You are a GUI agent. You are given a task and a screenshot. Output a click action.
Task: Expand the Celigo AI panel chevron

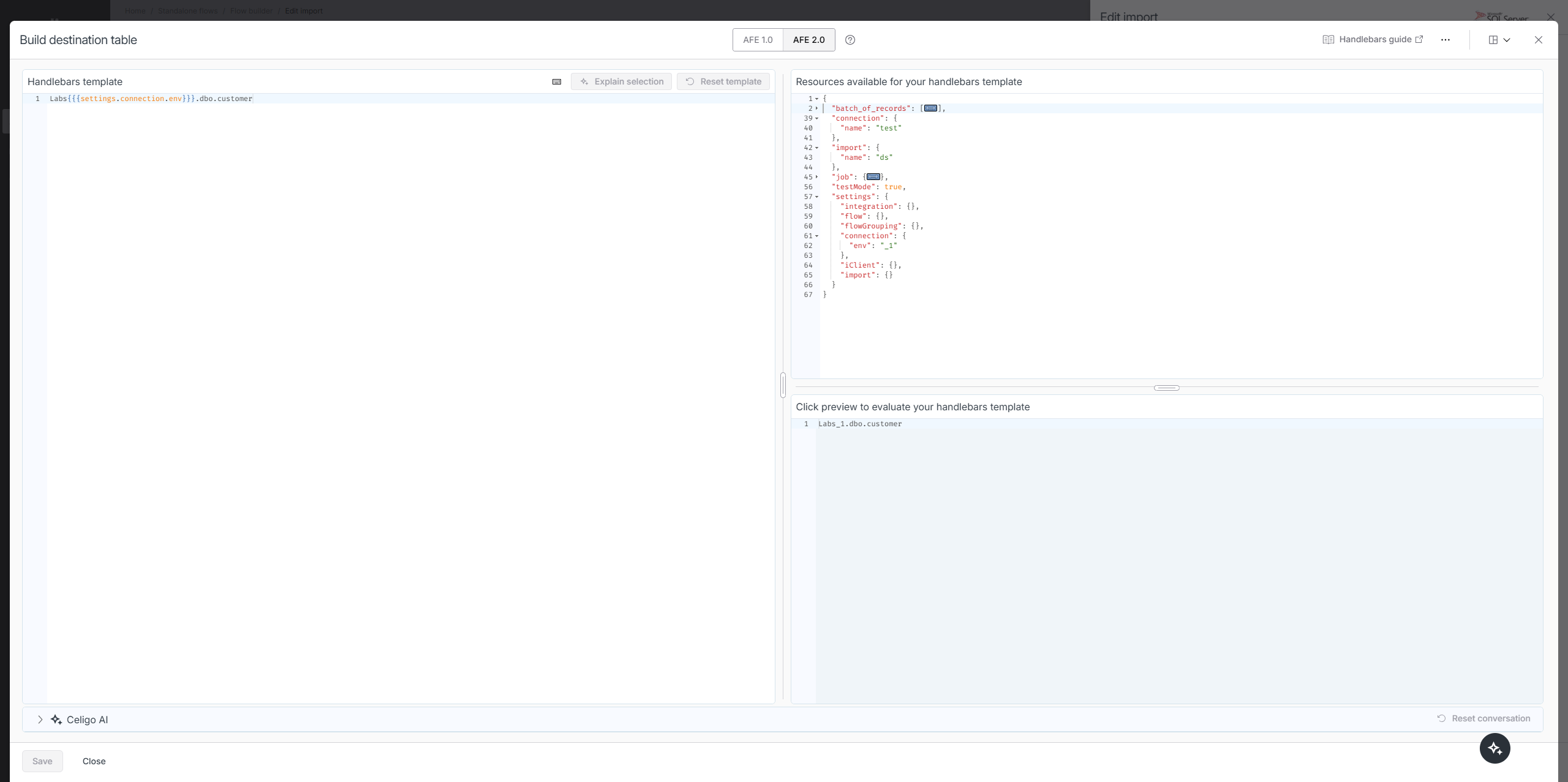click(x=40, y=720)
